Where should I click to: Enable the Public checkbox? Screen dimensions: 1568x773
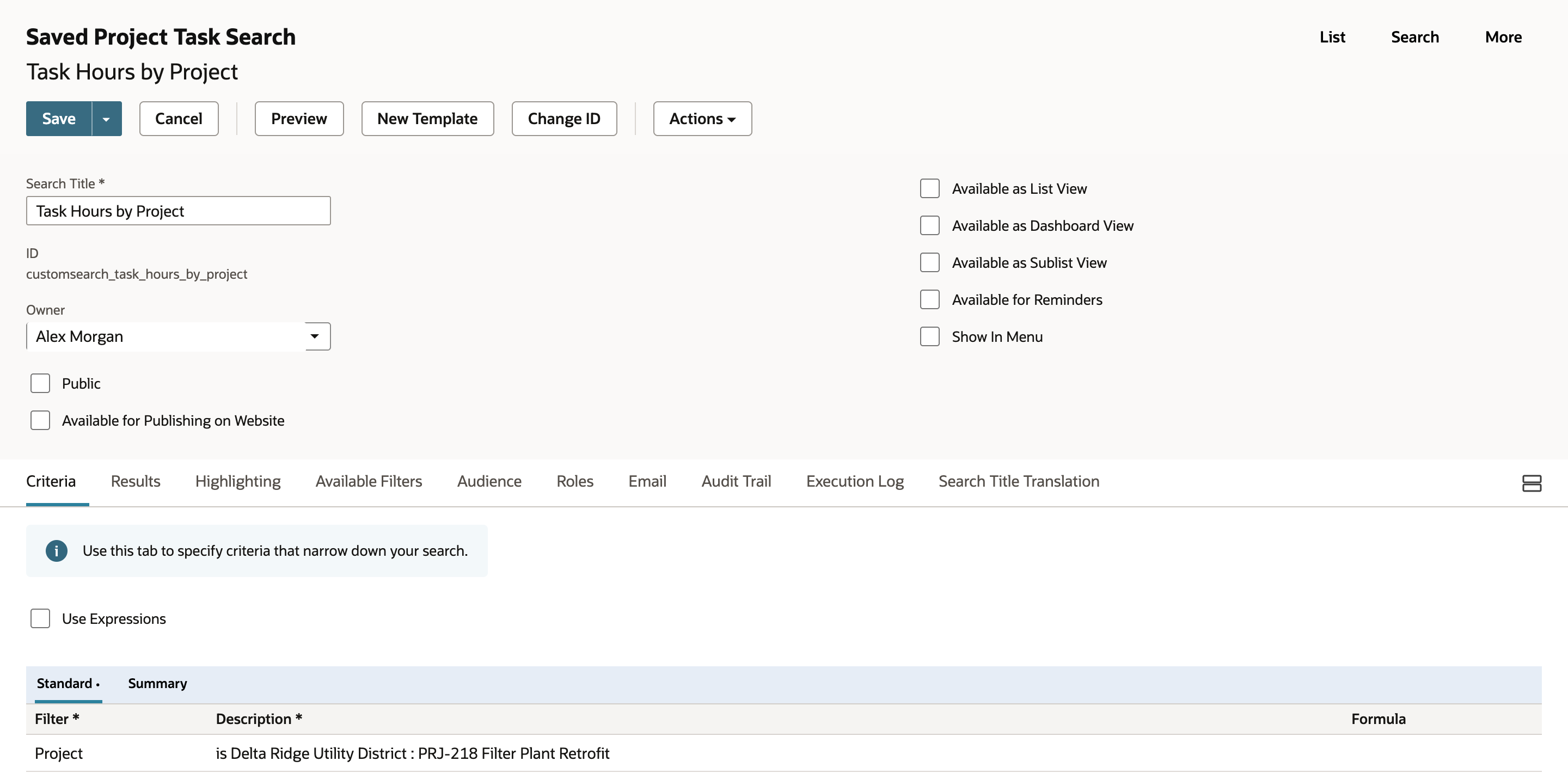pos(40,383)
